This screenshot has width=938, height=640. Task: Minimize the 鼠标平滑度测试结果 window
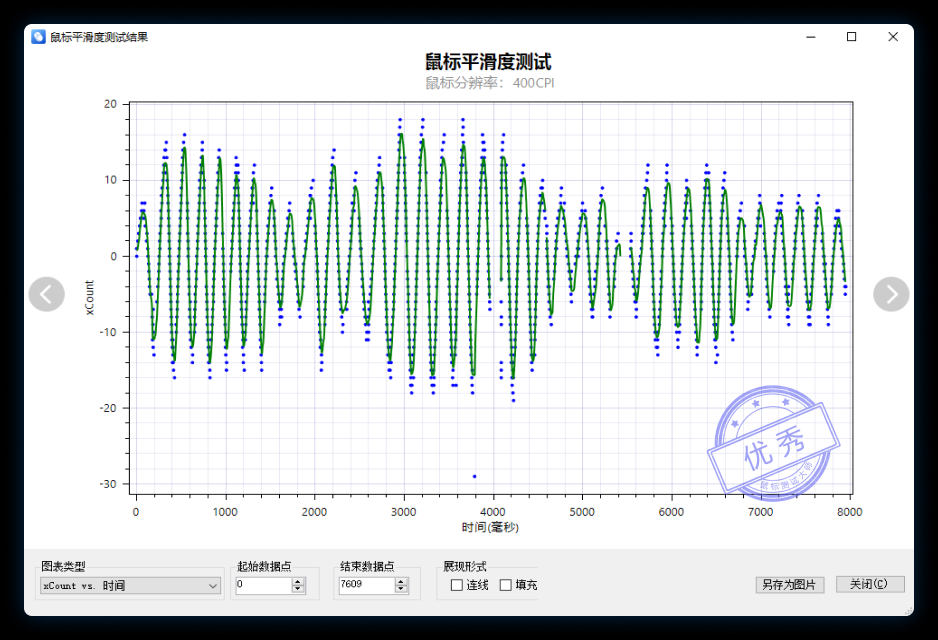coord(811,37)
